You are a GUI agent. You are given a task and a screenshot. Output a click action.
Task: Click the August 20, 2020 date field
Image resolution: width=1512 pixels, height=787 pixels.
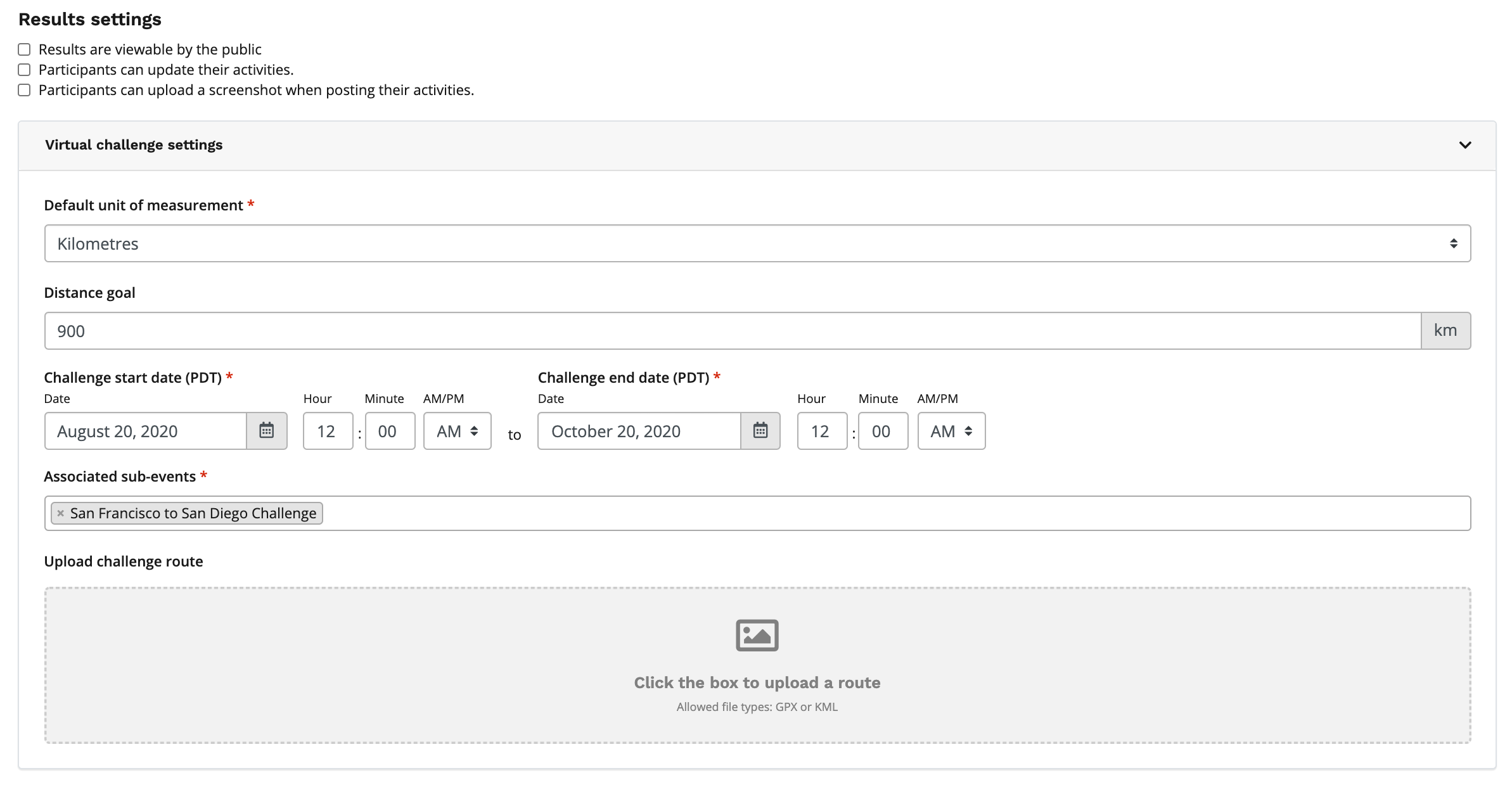(146, 431)
